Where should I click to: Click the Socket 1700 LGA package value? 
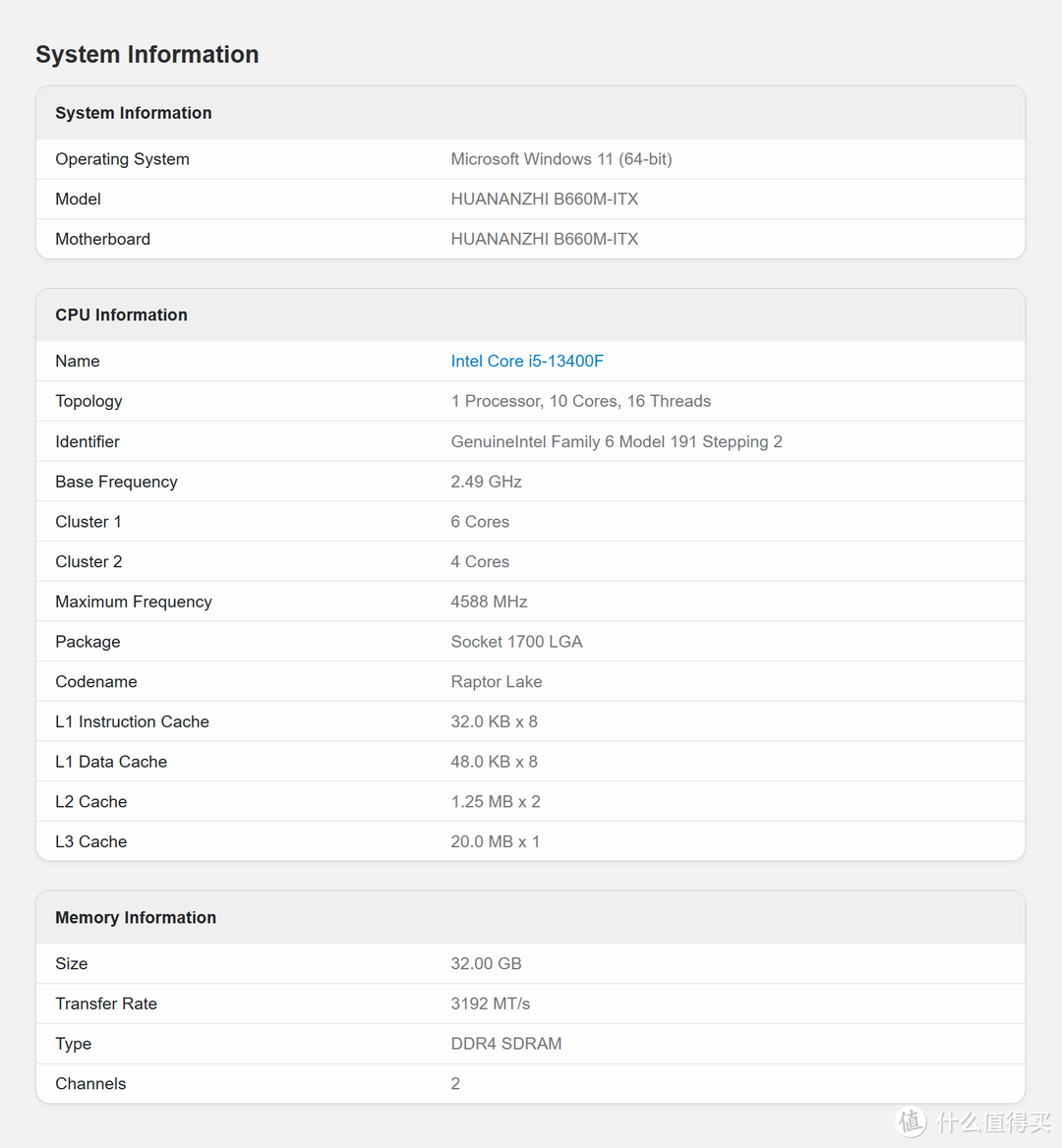pos(516,642)
